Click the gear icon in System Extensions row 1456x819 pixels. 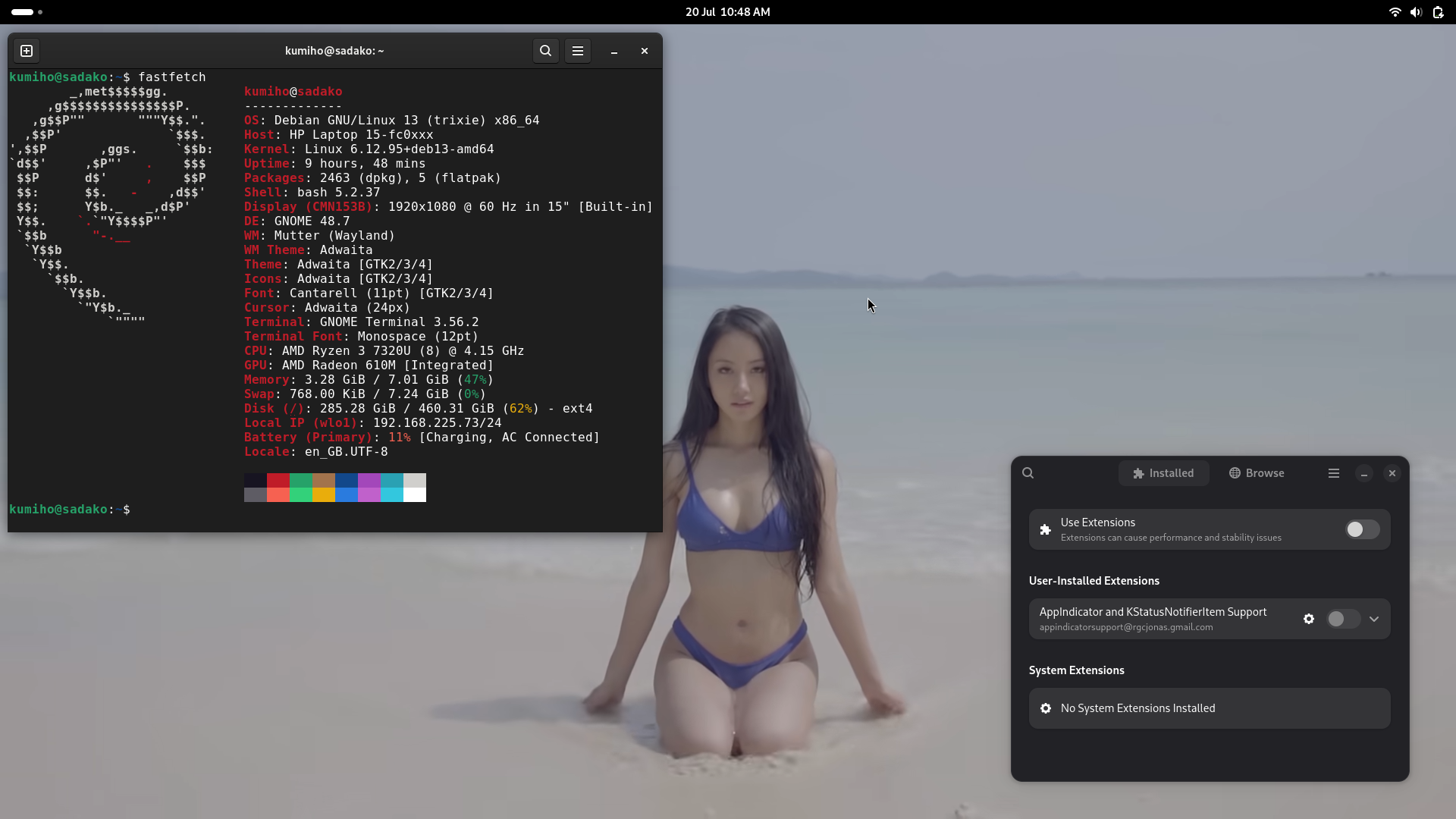1045,708
